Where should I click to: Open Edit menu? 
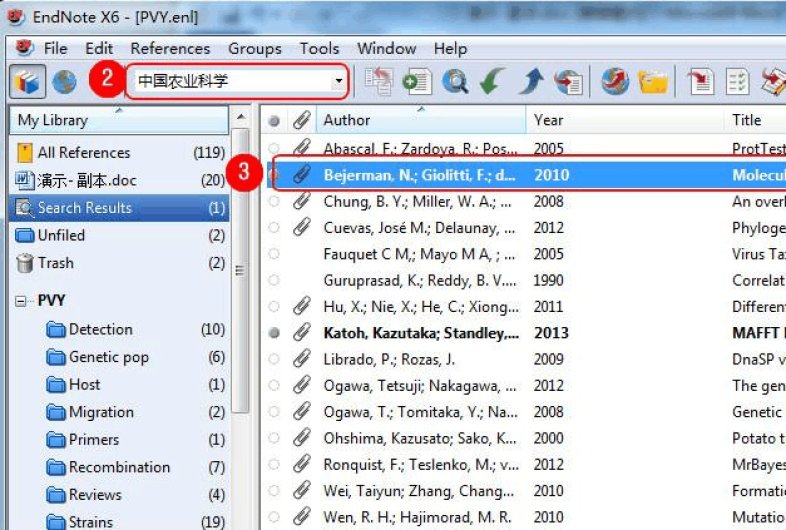click(x=99, y=48)
